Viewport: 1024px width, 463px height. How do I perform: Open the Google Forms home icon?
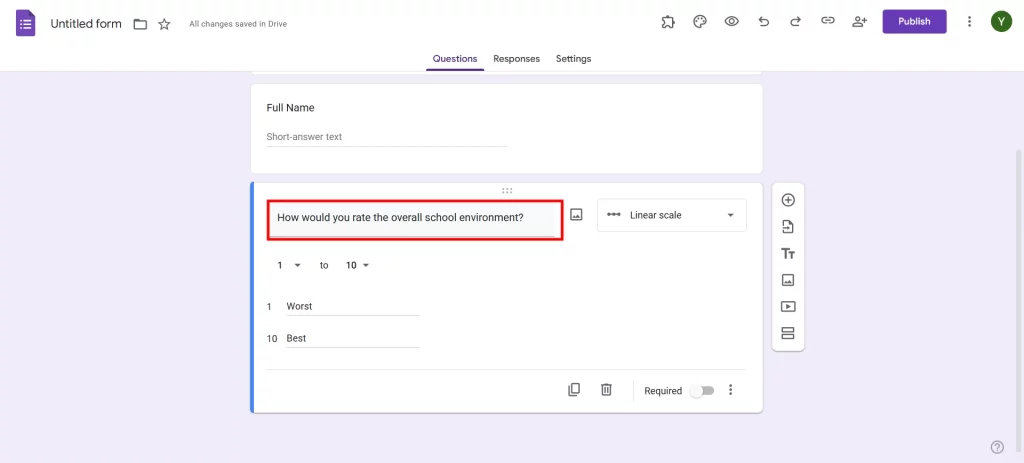25,23
